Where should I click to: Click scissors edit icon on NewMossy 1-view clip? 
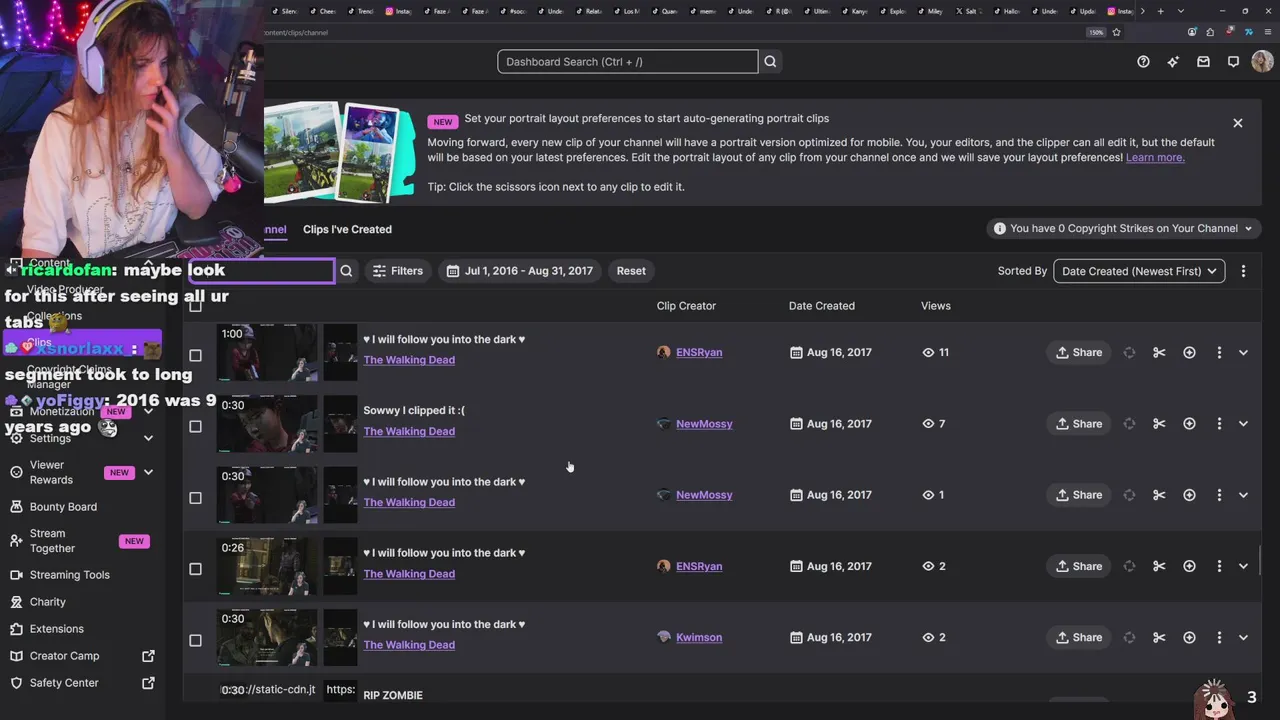pyautogui.click(x=1159, y=495)
